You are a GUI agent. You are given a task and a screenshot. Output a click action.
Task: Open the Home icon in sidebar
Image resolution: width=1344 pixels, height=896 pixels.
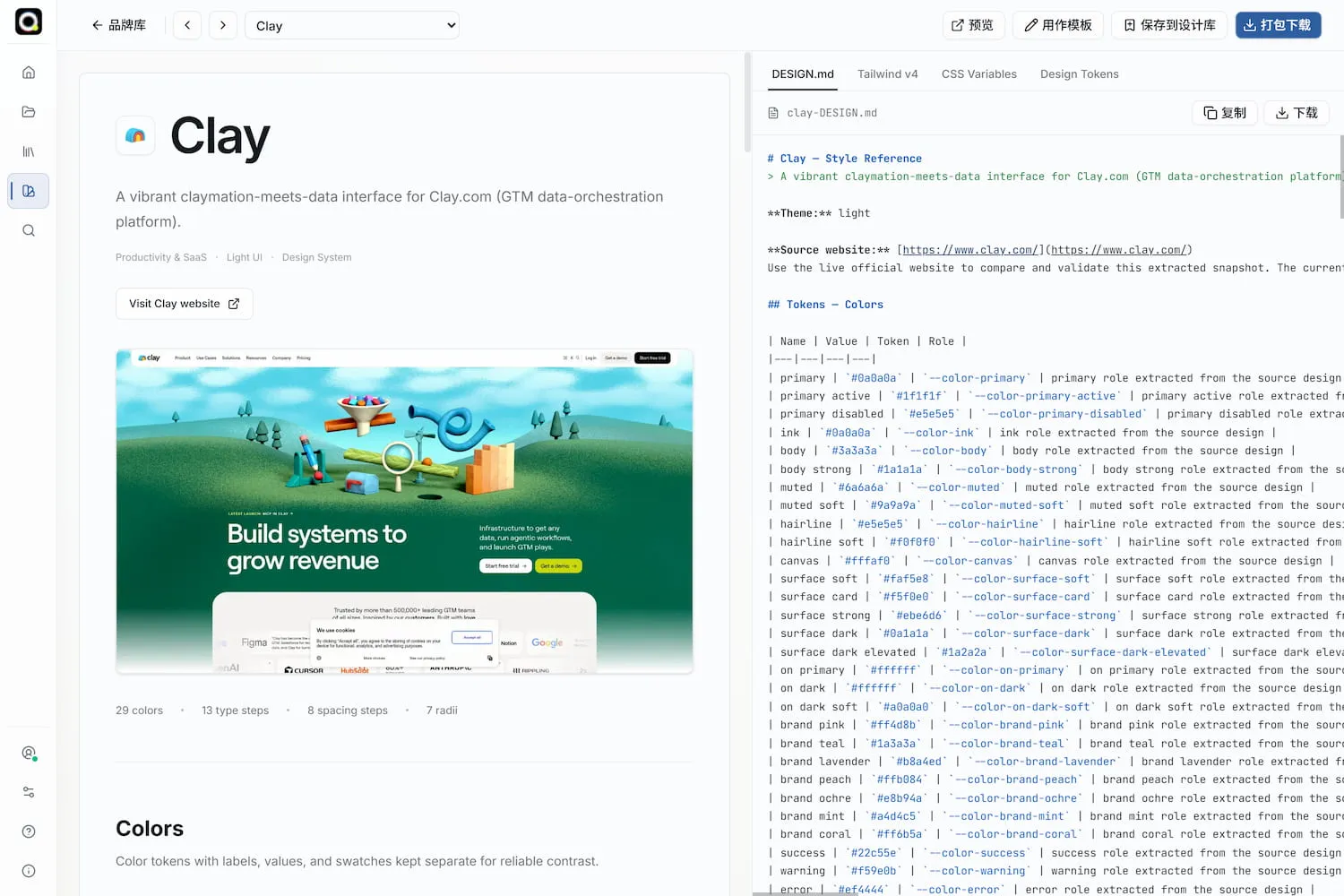[x=29, y=73]
